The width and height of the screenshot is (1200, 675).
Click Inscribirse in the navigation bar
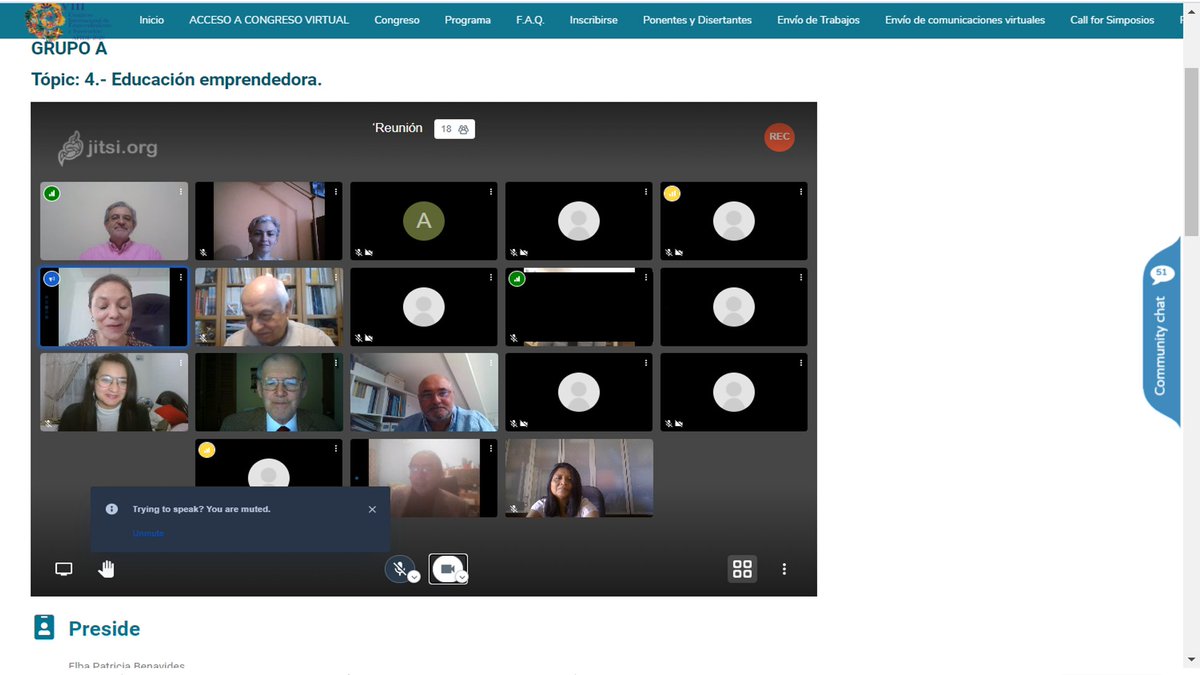(594, 20)
